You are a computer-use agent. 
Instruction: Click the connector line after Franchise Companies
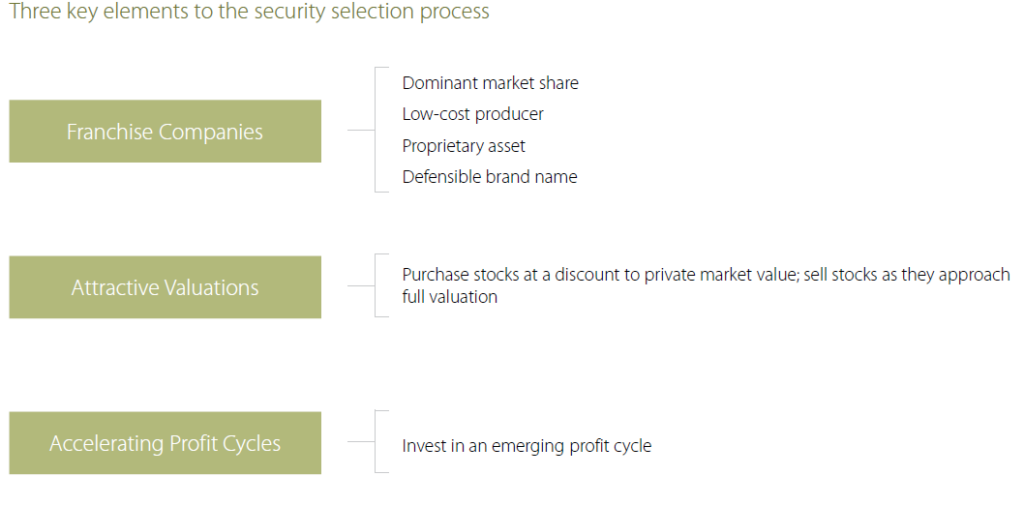[360, 130]
